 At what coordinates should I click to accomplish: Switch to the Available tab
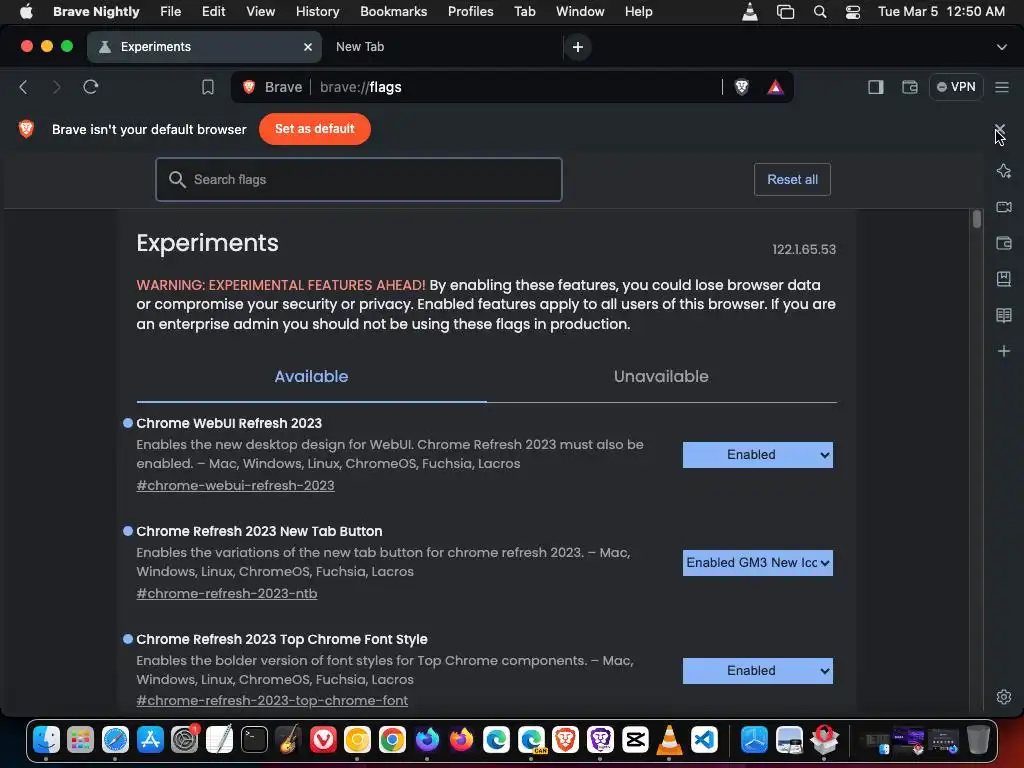311,377
